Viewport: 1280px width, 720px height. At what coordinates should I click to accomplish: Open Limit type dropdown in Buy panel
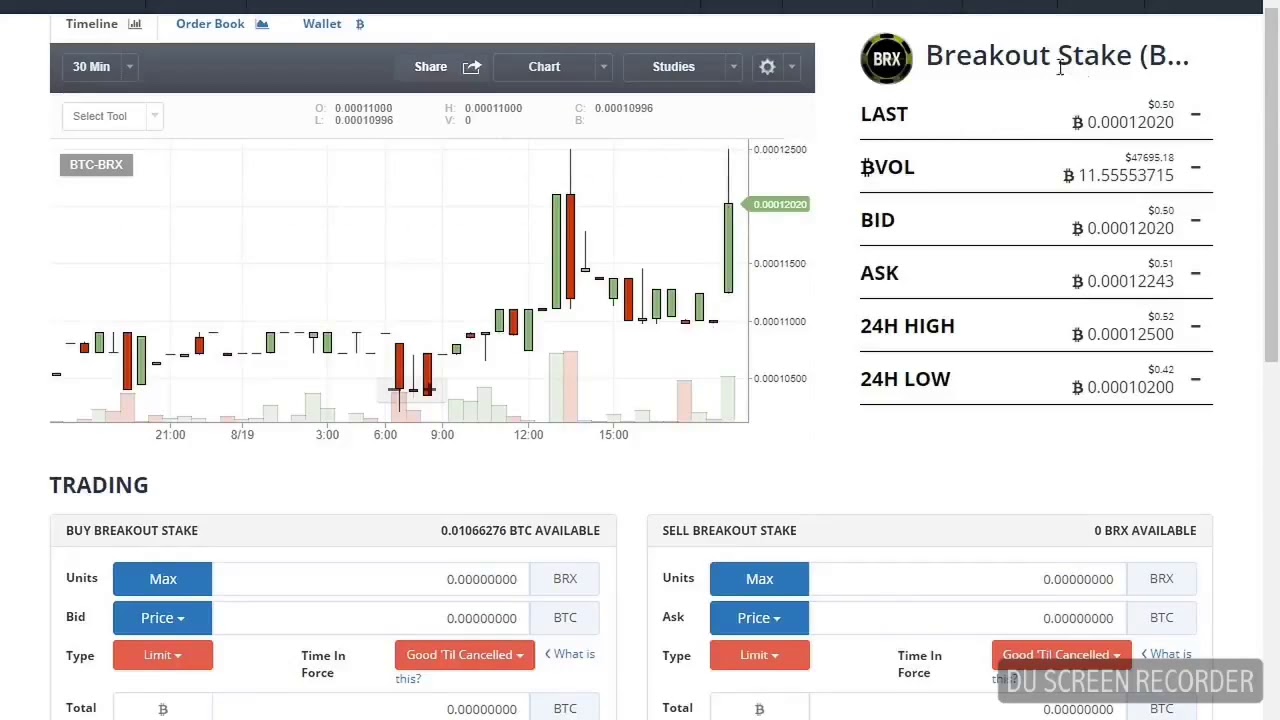[162, 655]
